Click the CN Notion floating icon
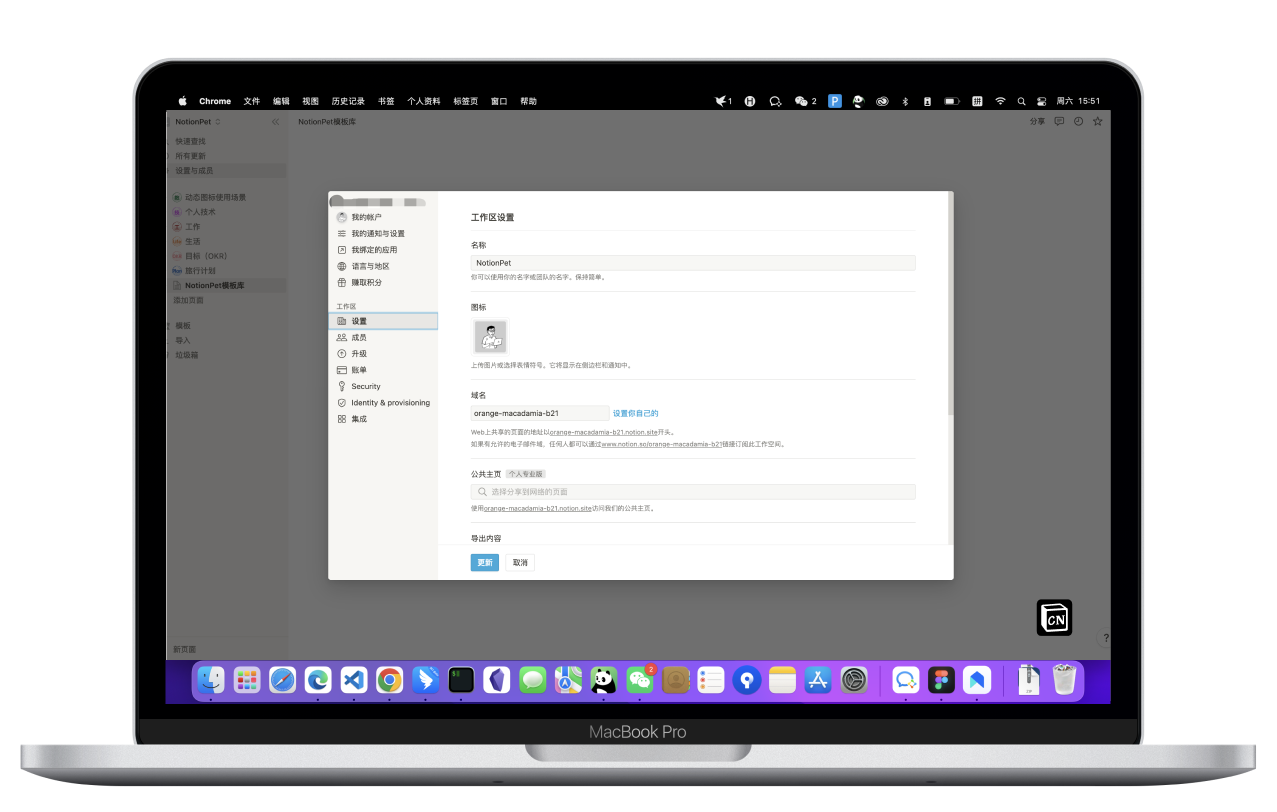 1054,618
